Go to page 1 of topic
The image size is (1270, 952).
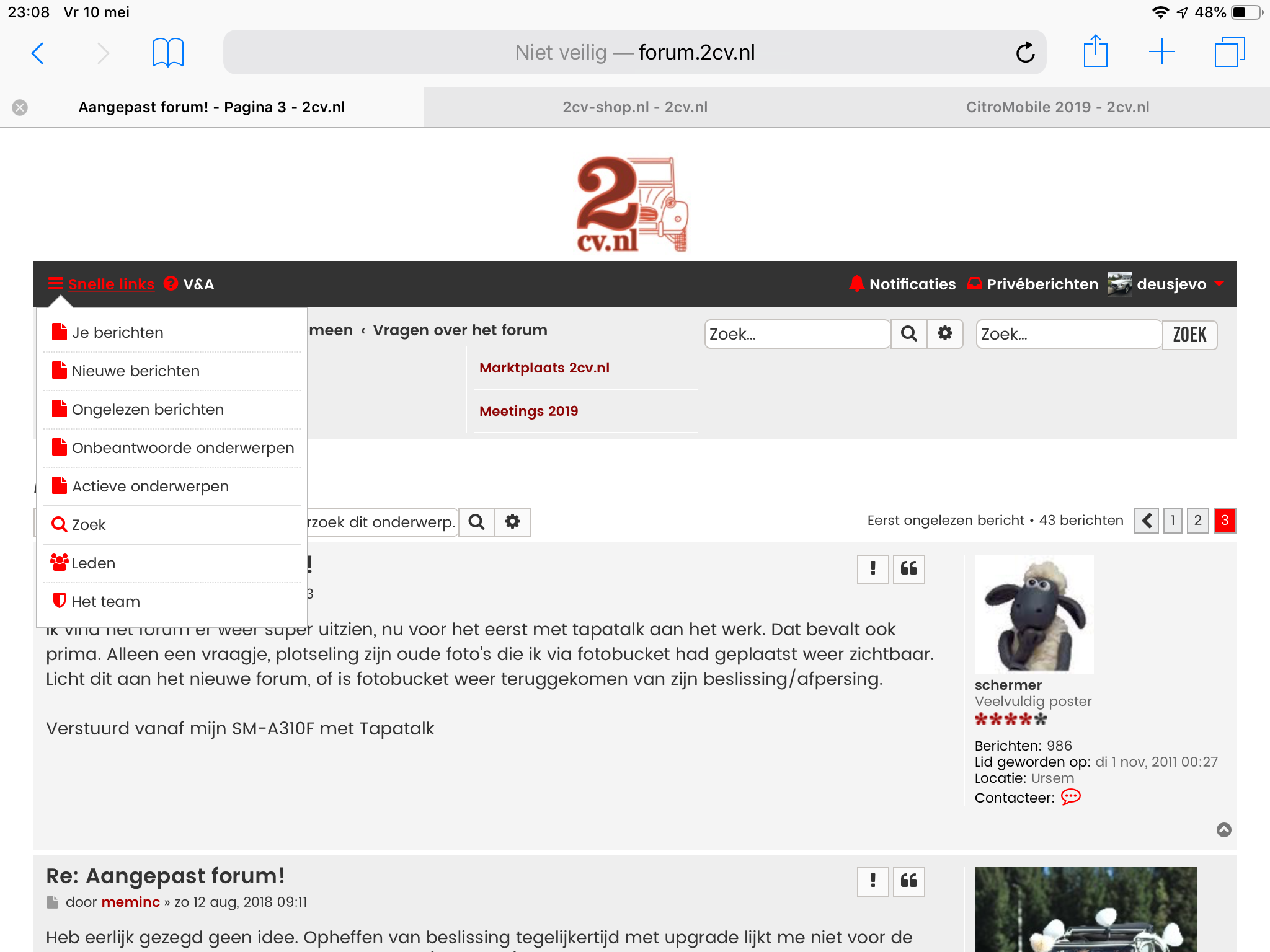tap(1173, 521)
